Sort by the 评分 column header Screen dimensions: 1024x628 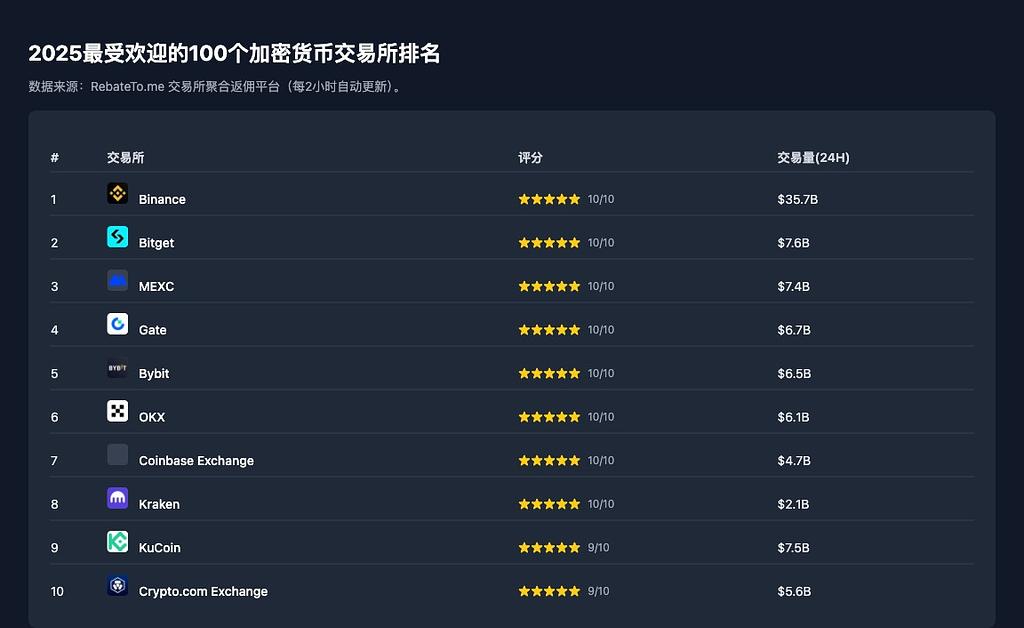pyautogui.click(x=530, y=158)
